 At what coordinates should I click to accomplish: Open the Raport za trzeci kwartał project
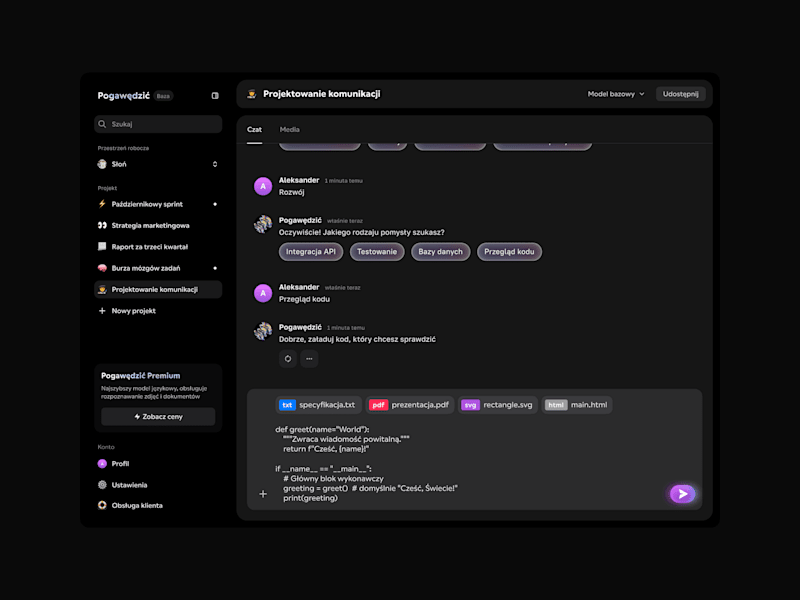tap(158, 247)
